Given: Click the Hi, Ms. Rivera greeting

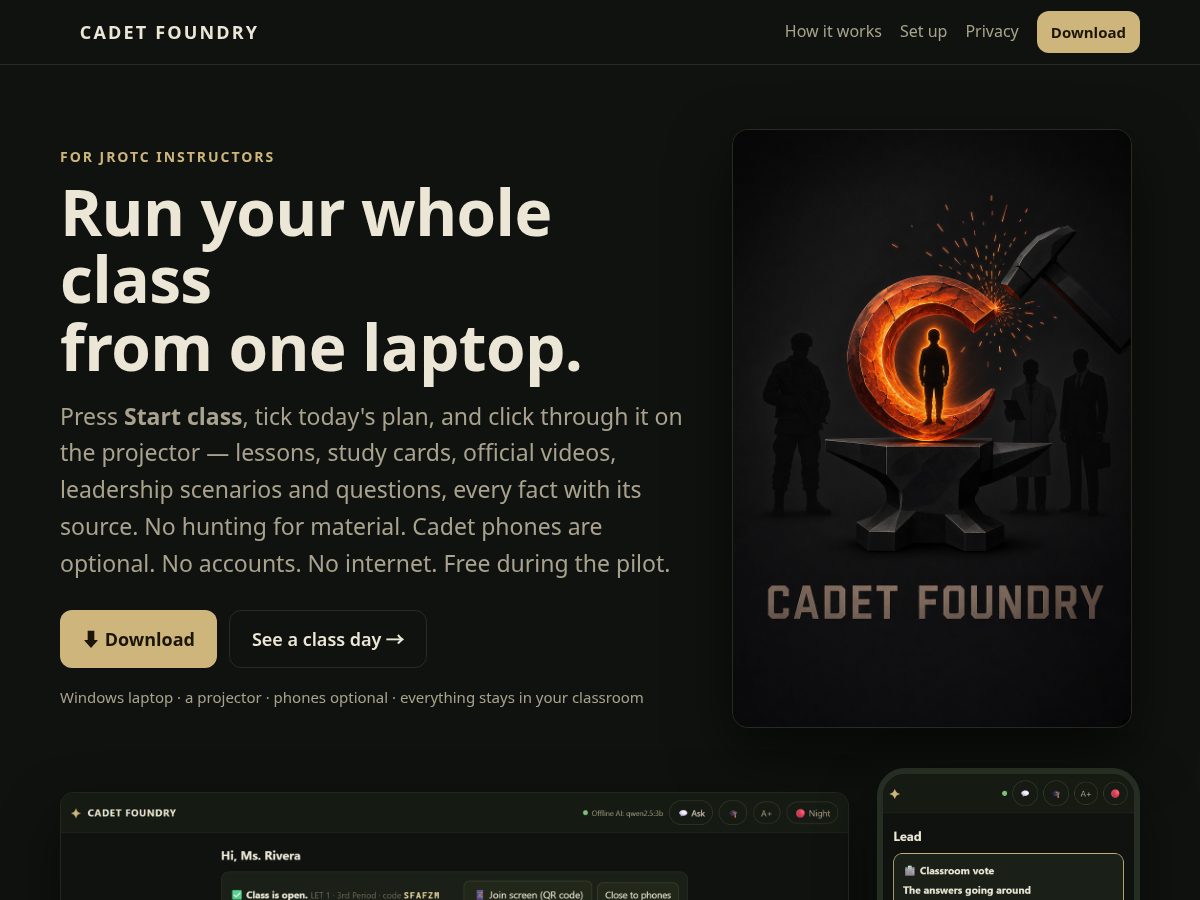Looking at the screenshot, I should (261, 856).
